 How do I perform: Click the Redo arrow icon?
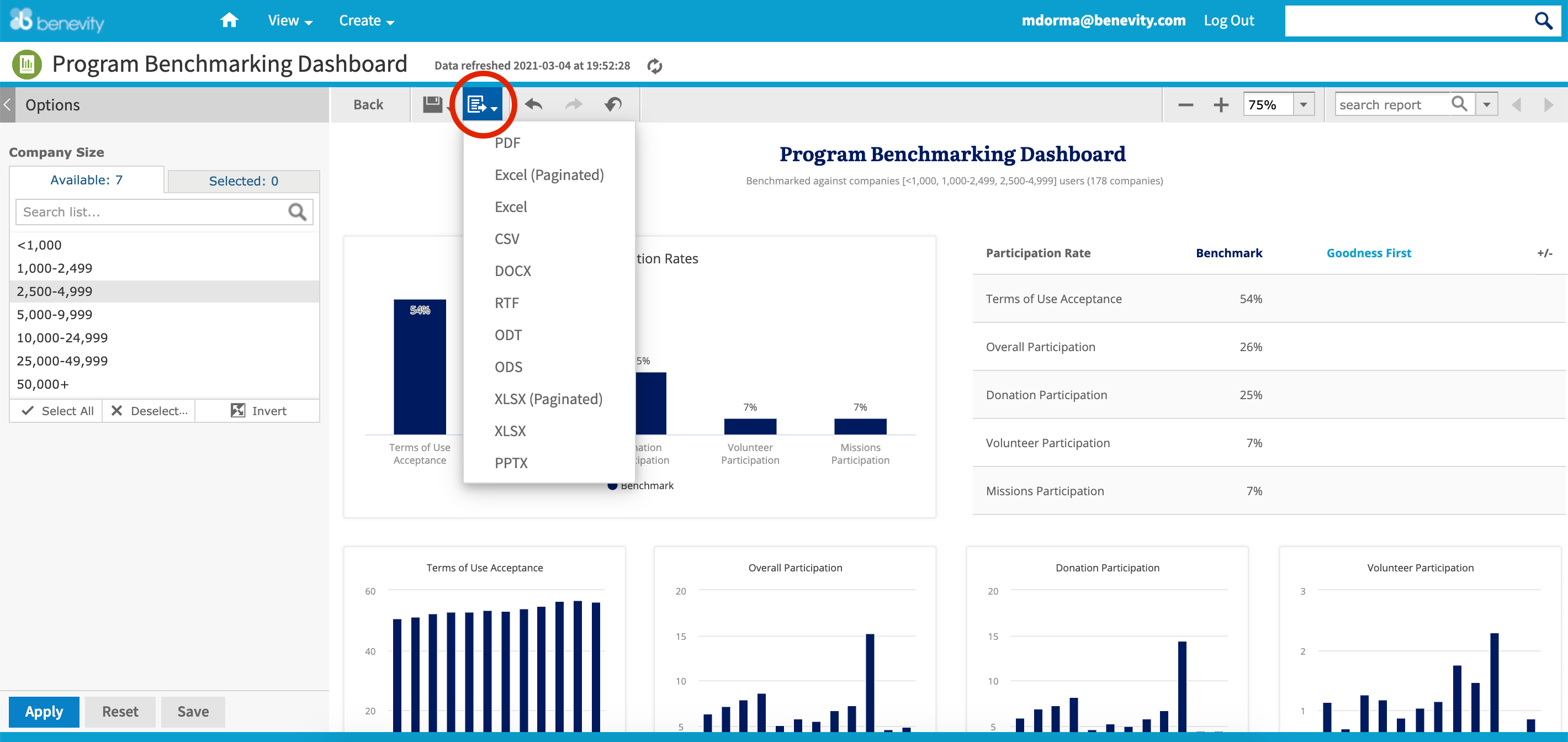574,105
